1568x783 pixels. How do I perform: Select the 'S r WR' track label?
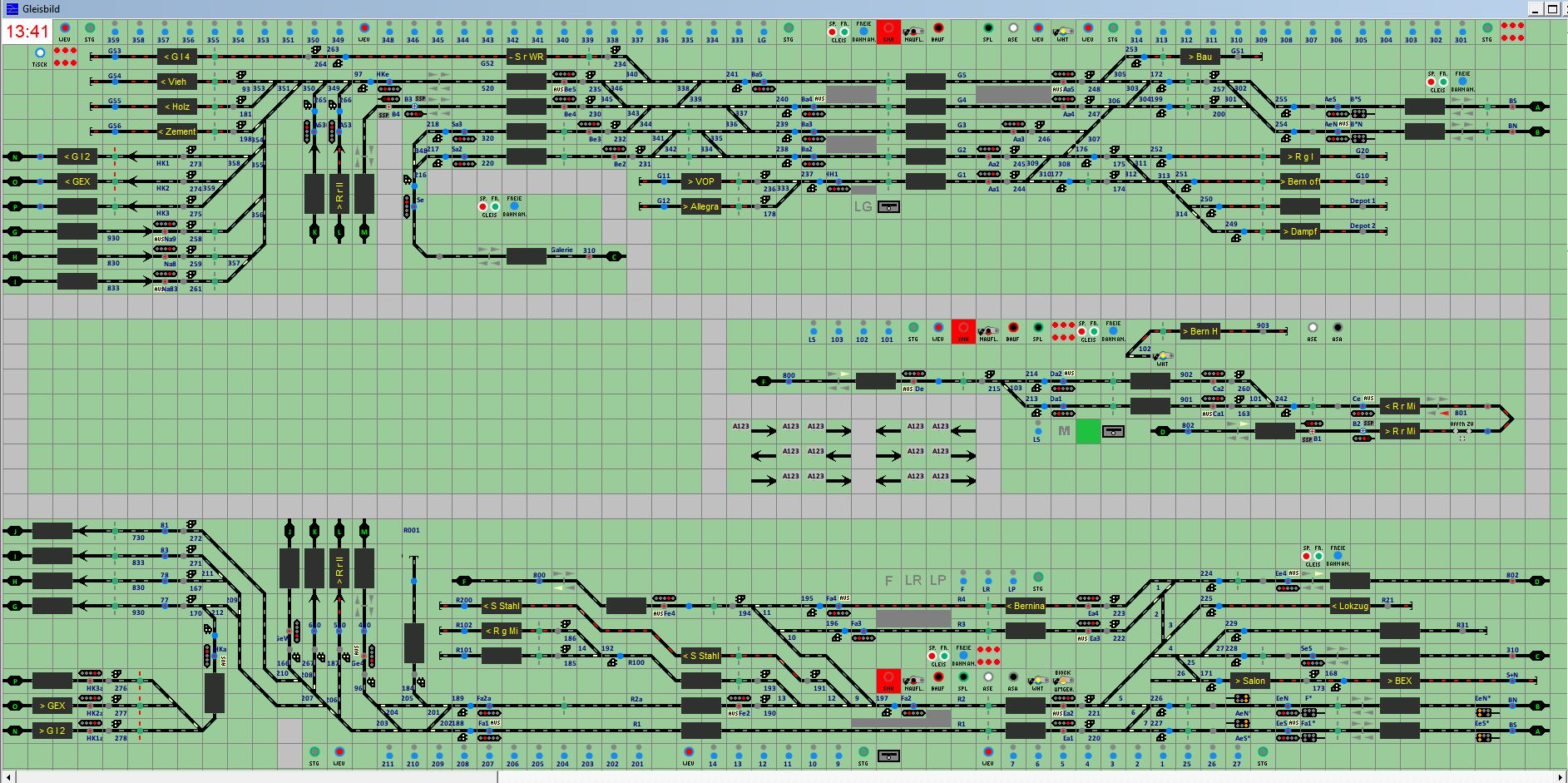click(527, 57)
